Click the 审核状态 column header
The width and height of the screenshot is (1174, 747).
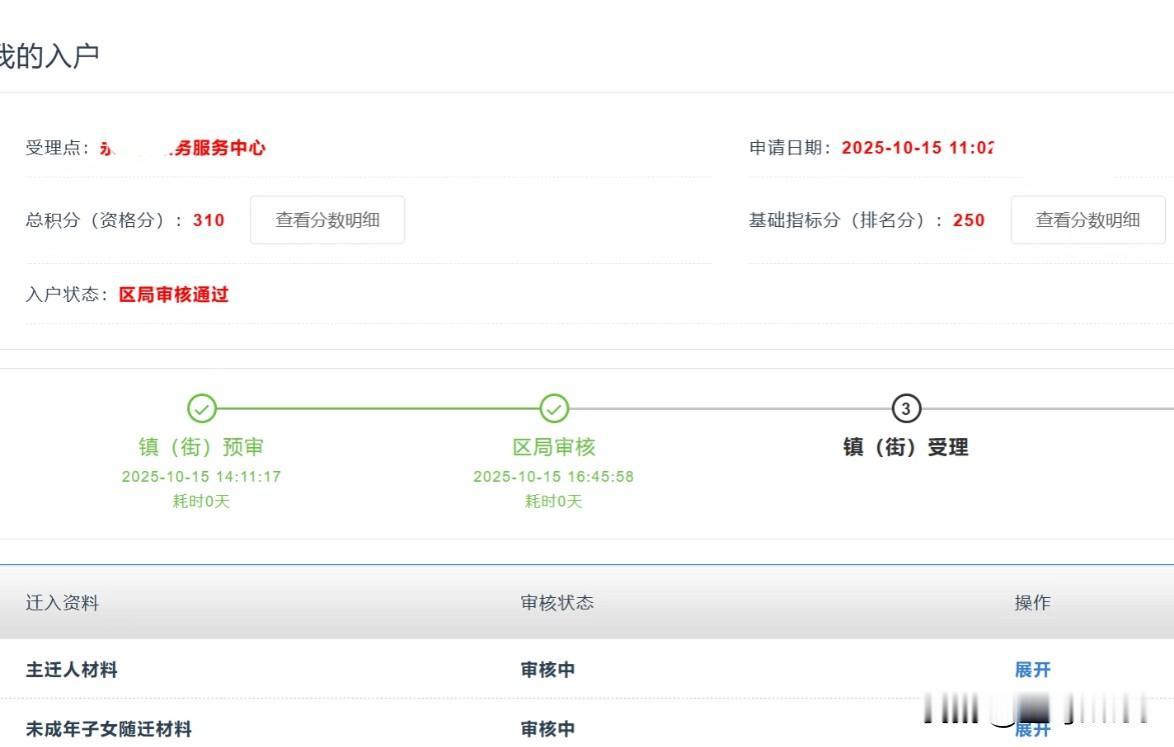557,603
